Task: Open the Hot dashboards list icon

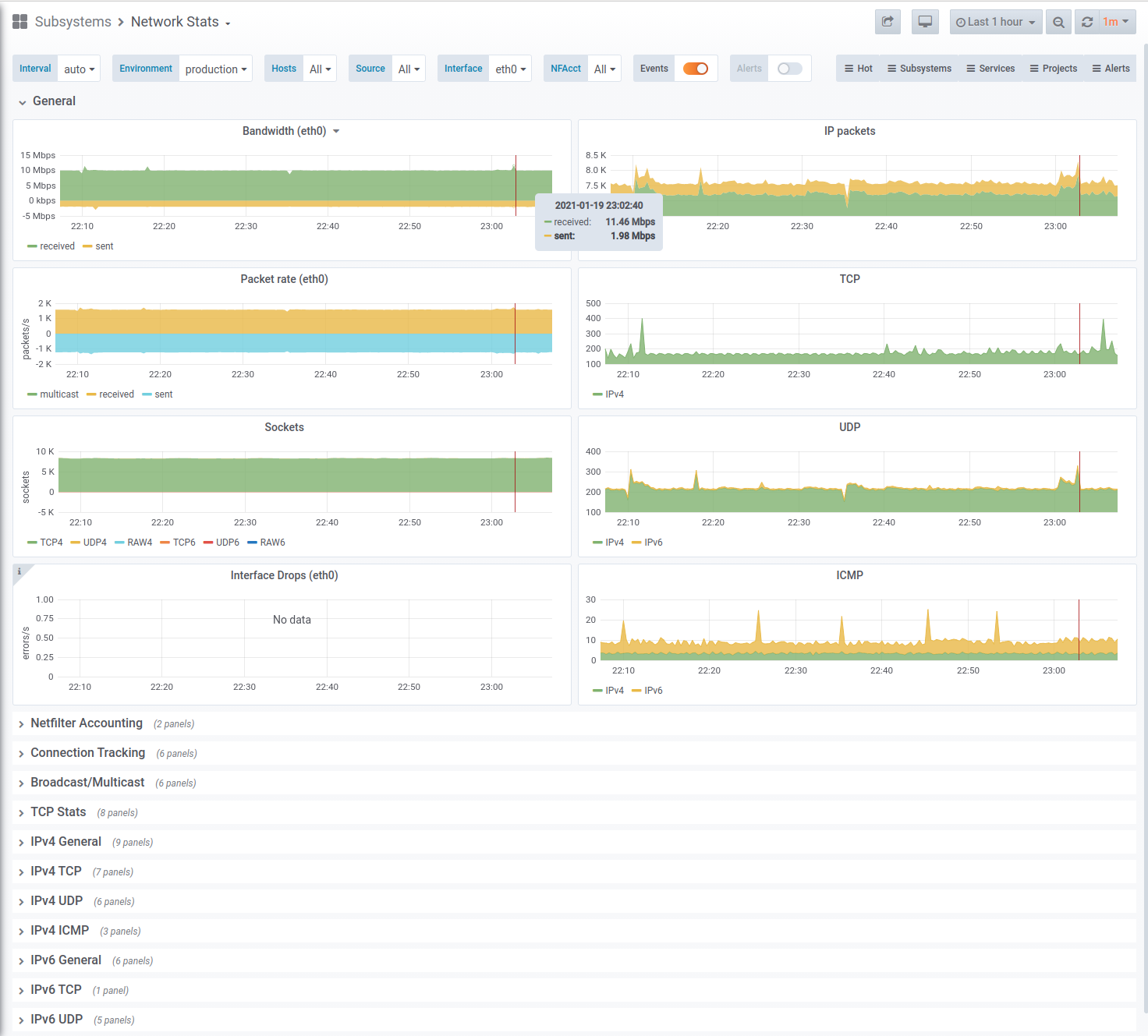Action: point(849,69)
